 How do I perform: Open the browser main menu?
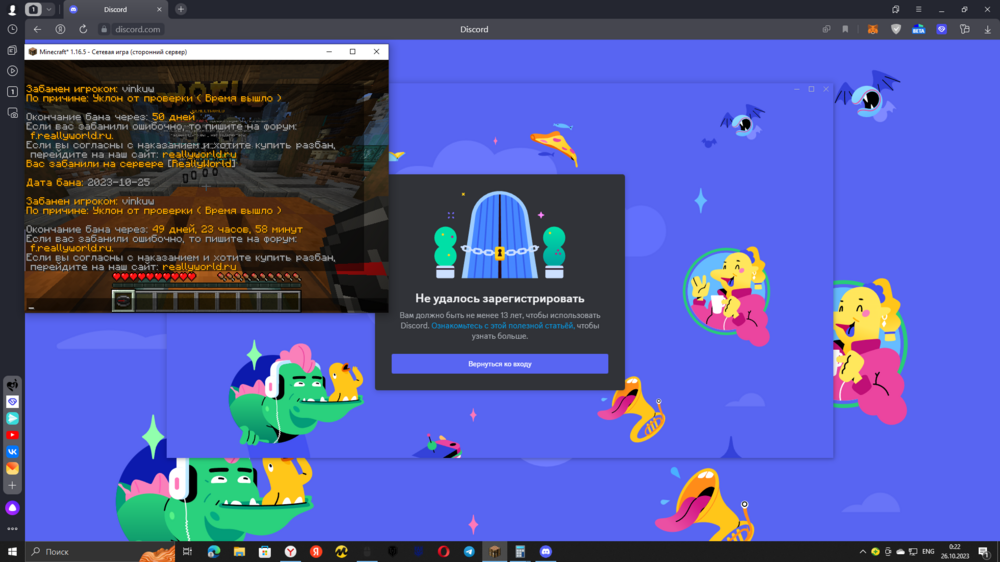(x=918, y=10)
